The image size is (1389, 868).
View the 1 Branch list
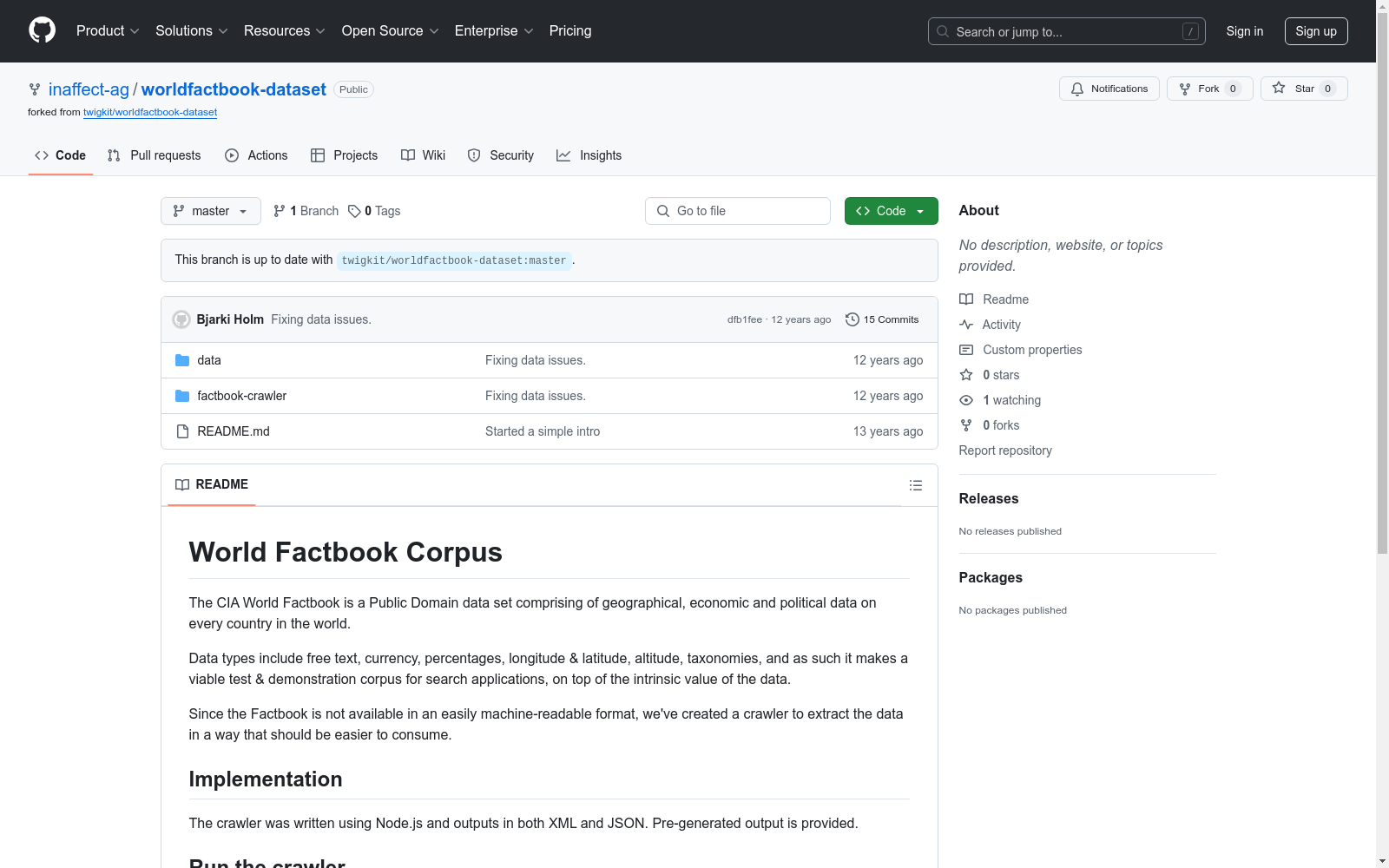pyautogui.click(x=306, y=211)
